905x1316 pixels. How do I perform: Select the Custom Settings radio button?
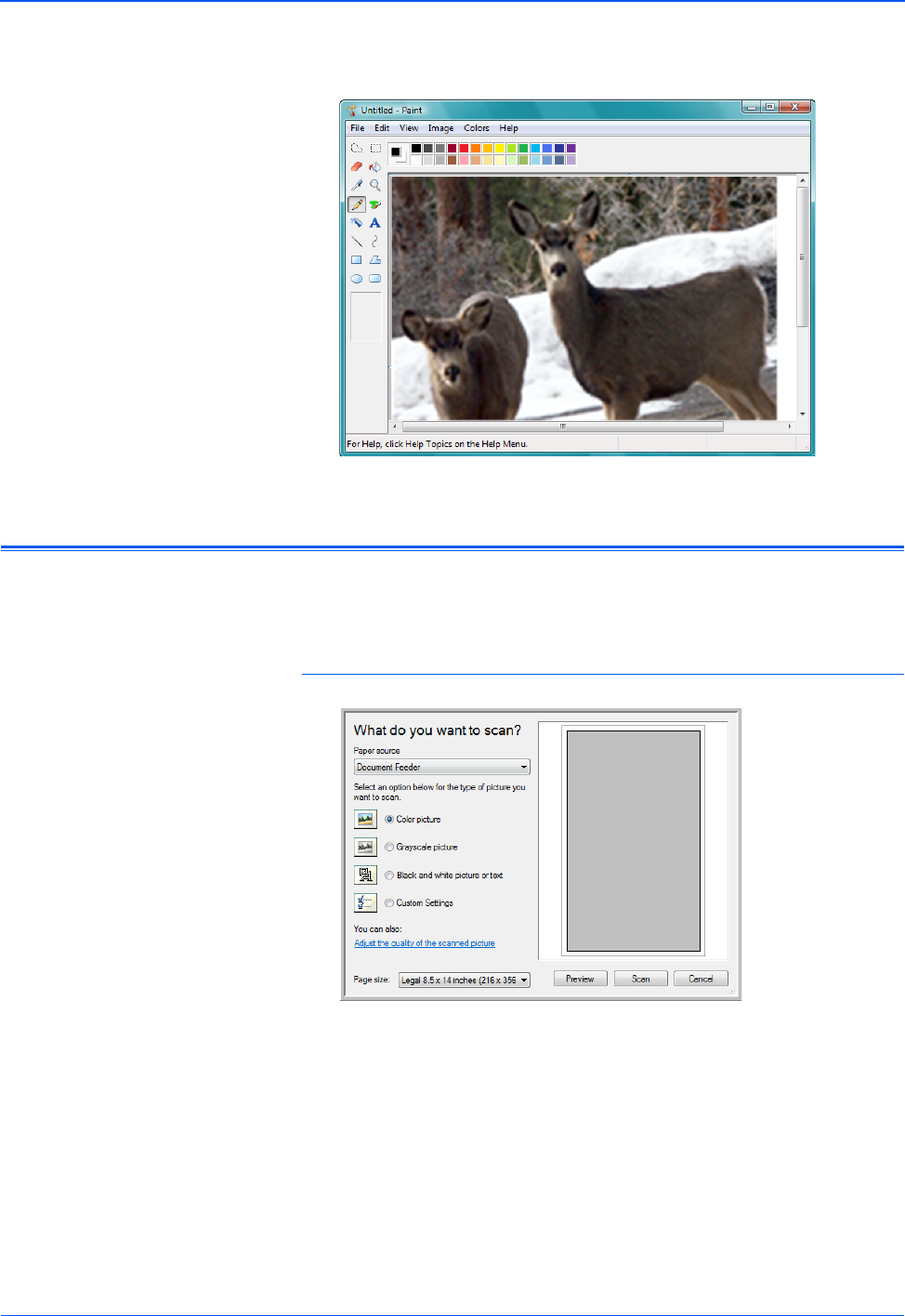(x=389, y=902)
